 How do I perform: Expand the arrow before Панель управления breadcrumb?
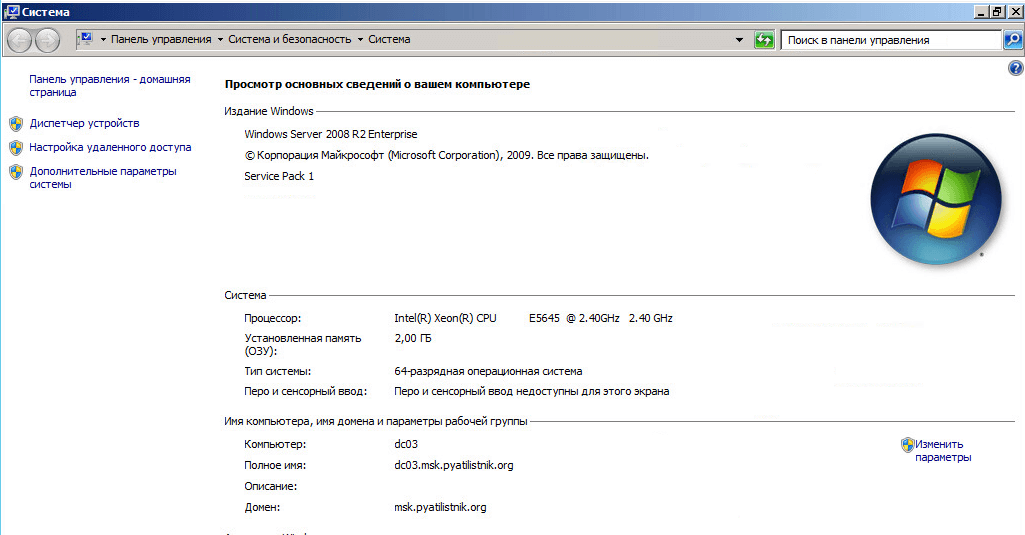(103, 40)
